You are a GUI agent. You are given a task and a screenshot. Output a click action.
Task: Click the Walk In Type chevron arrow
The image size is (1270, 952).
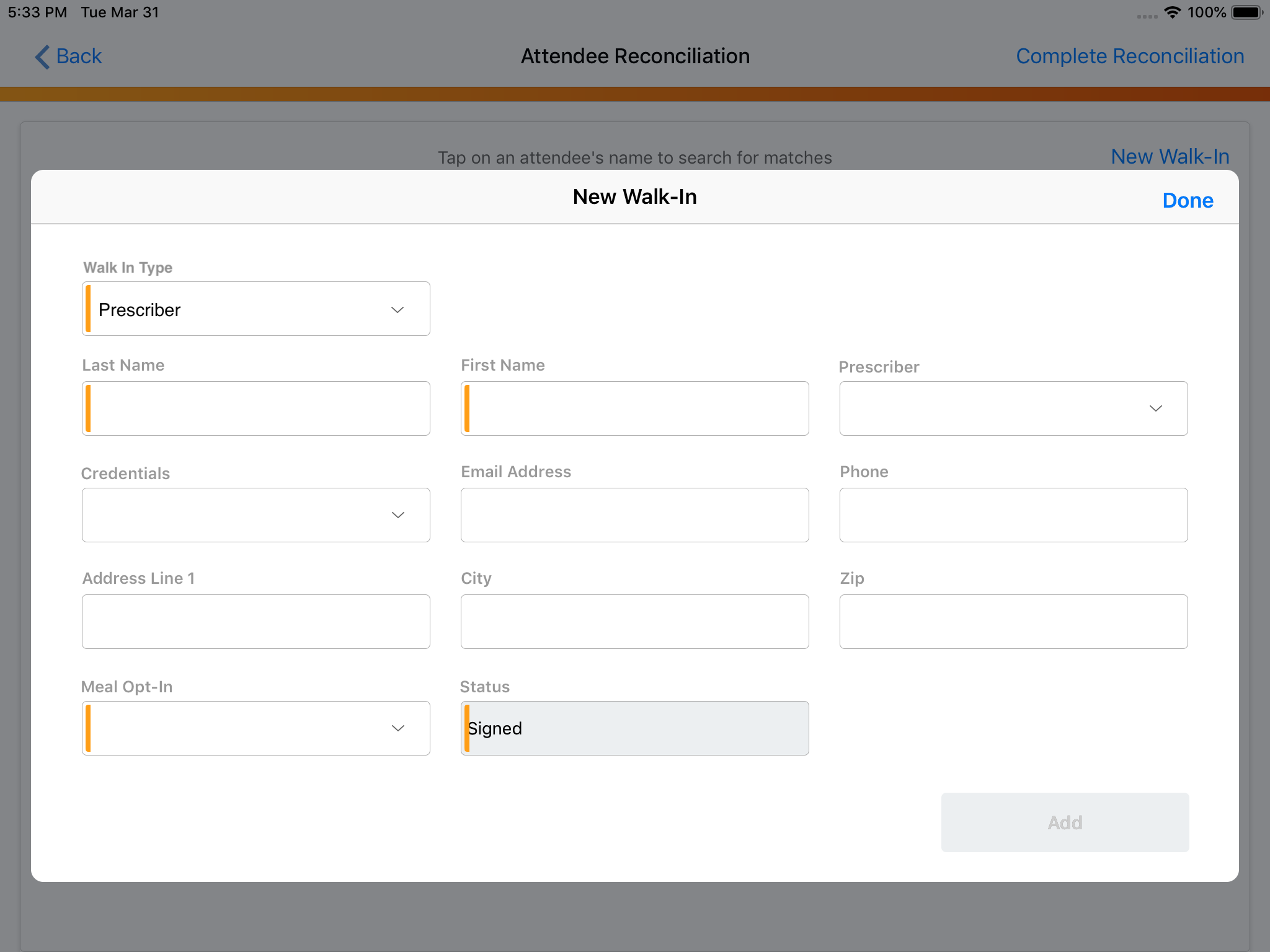397,309
